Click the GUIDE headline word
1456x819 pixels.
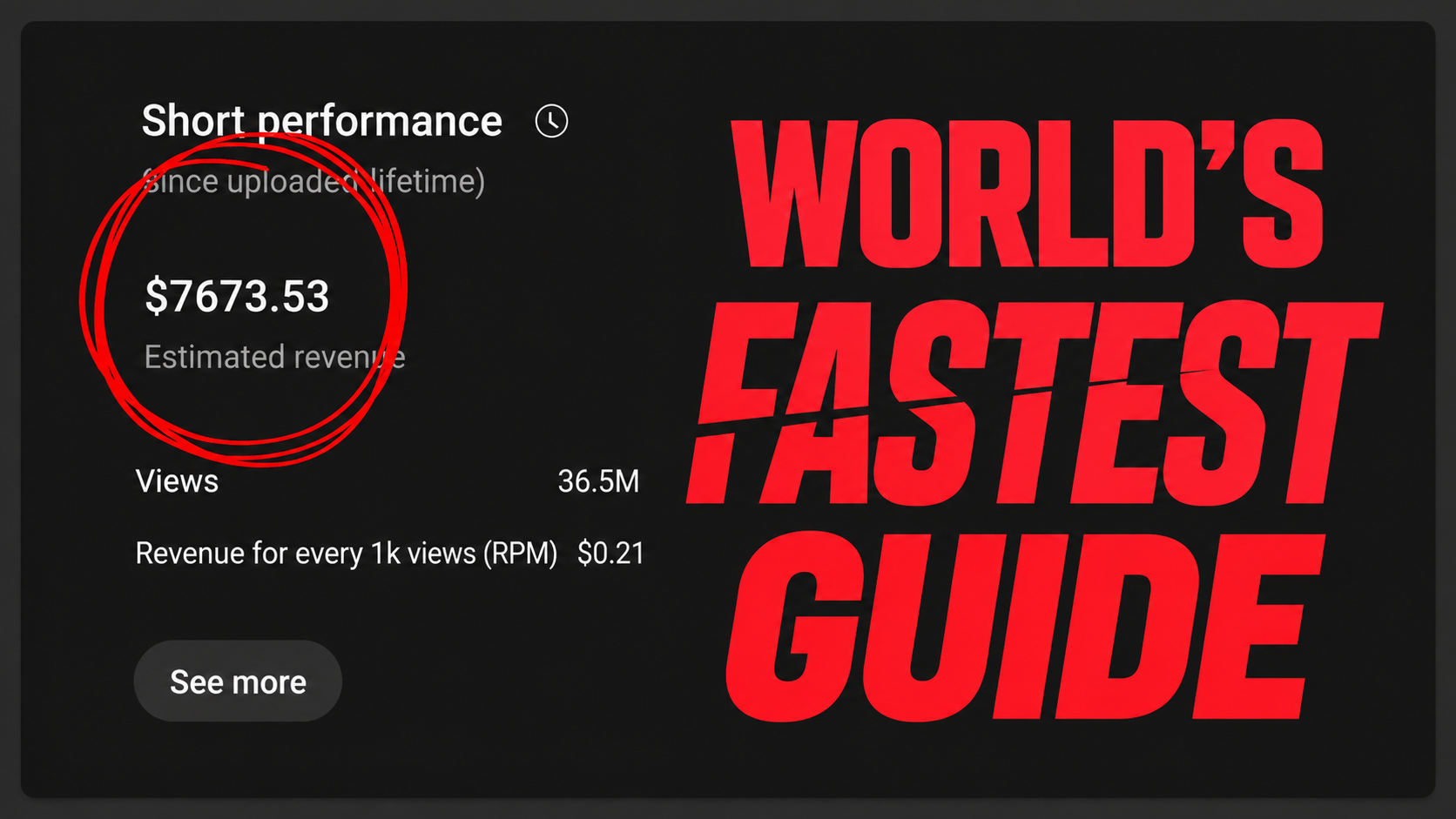[1025, 627]
